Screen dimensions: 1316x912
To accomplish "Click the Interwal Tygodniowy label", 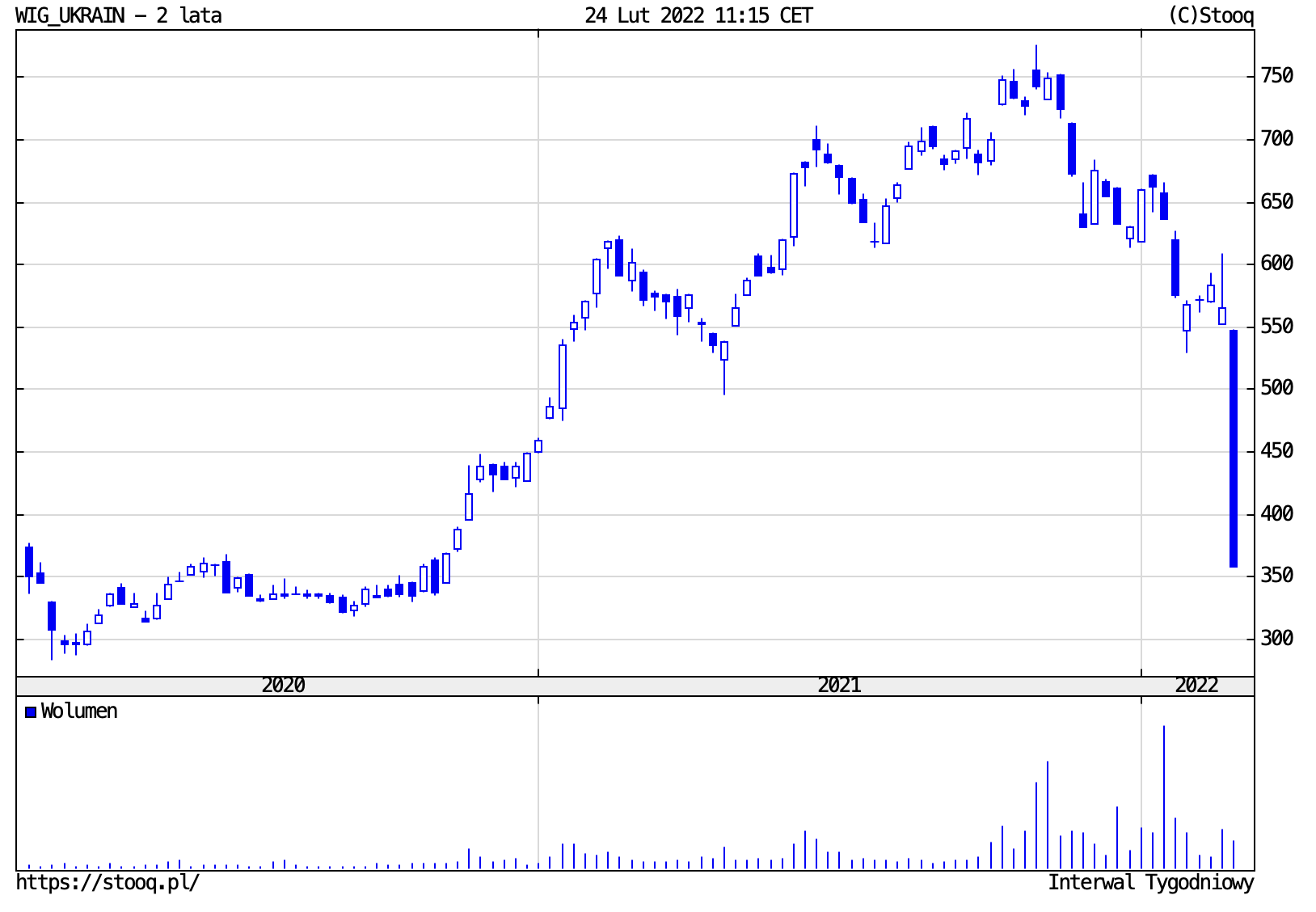I will click(1151, 882).
